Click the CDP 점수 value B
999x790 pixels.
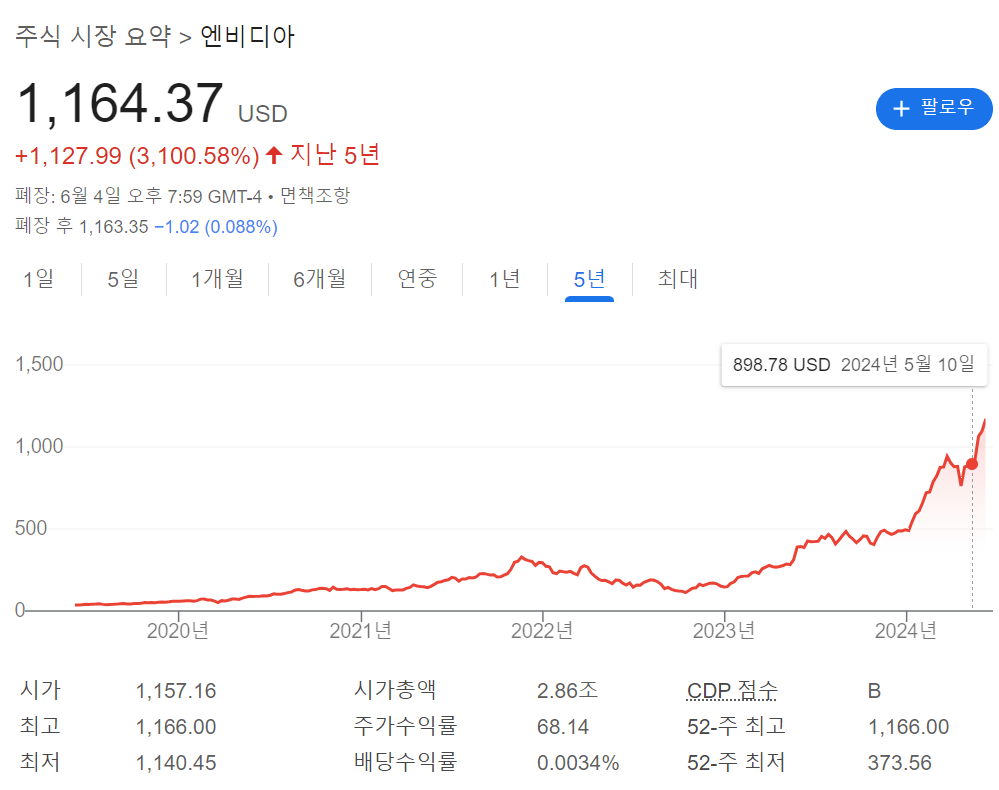pyautogui.click(x=874, y=691)
